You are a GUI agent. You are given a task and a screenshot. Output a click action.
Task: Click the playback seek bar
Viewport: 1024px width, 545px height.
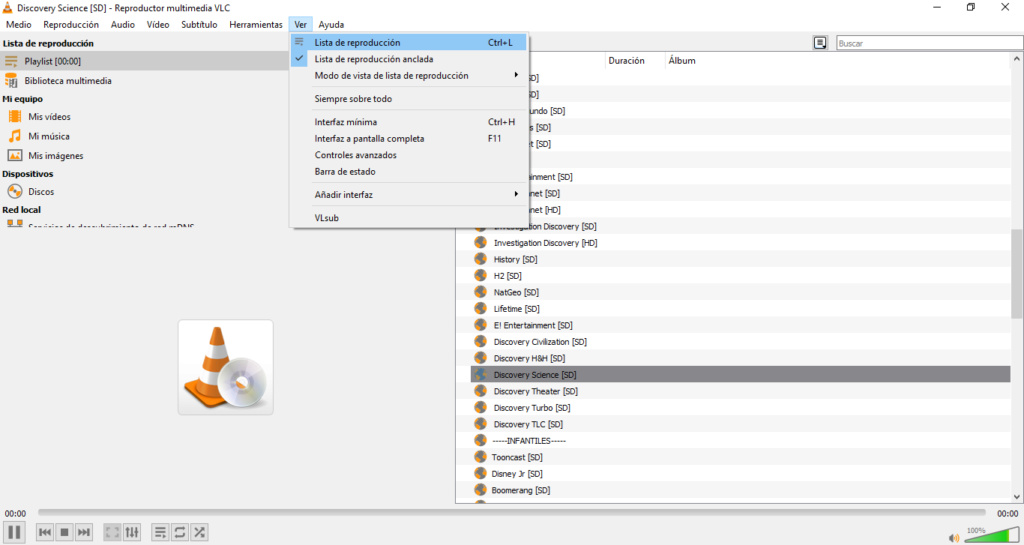pyautogui.click(x=511, y=513)
